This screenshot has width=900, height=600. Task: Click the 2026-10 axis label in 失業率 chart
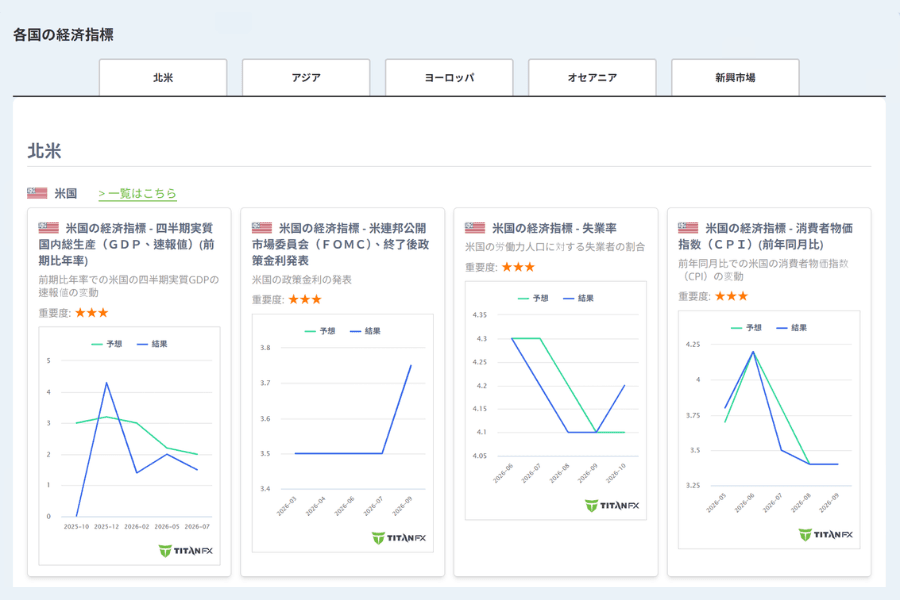(616, 473)
